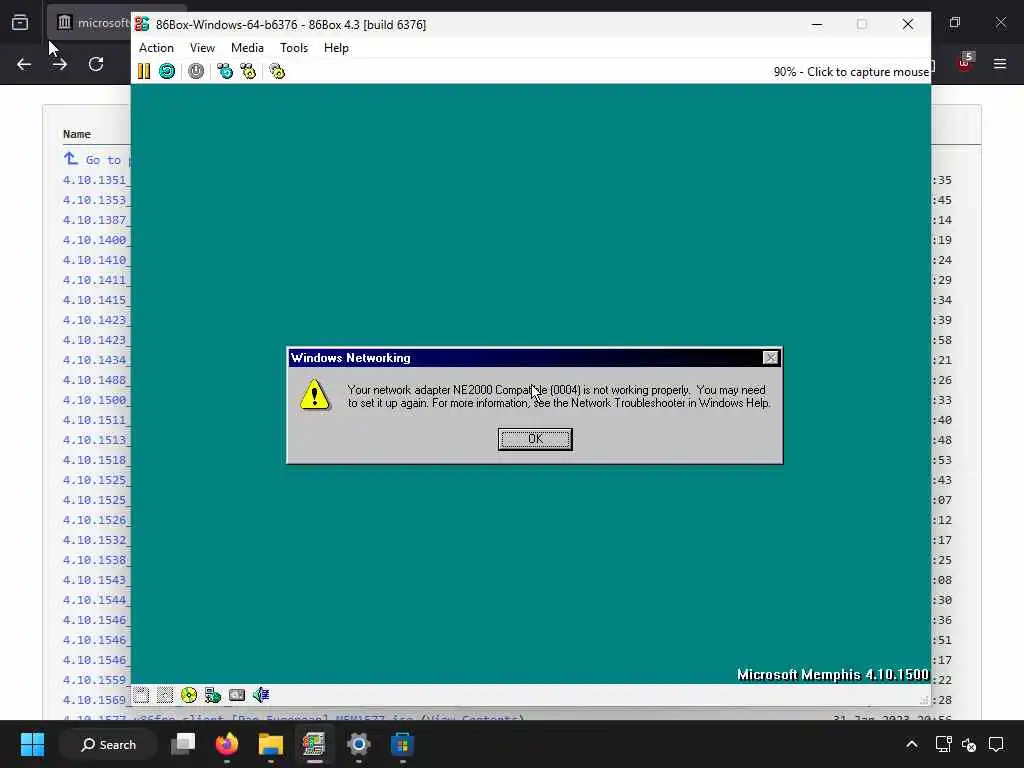The image size is (1024, 768).
Task: Open the 4.10.1538 file link
Action: click(96, 560)
